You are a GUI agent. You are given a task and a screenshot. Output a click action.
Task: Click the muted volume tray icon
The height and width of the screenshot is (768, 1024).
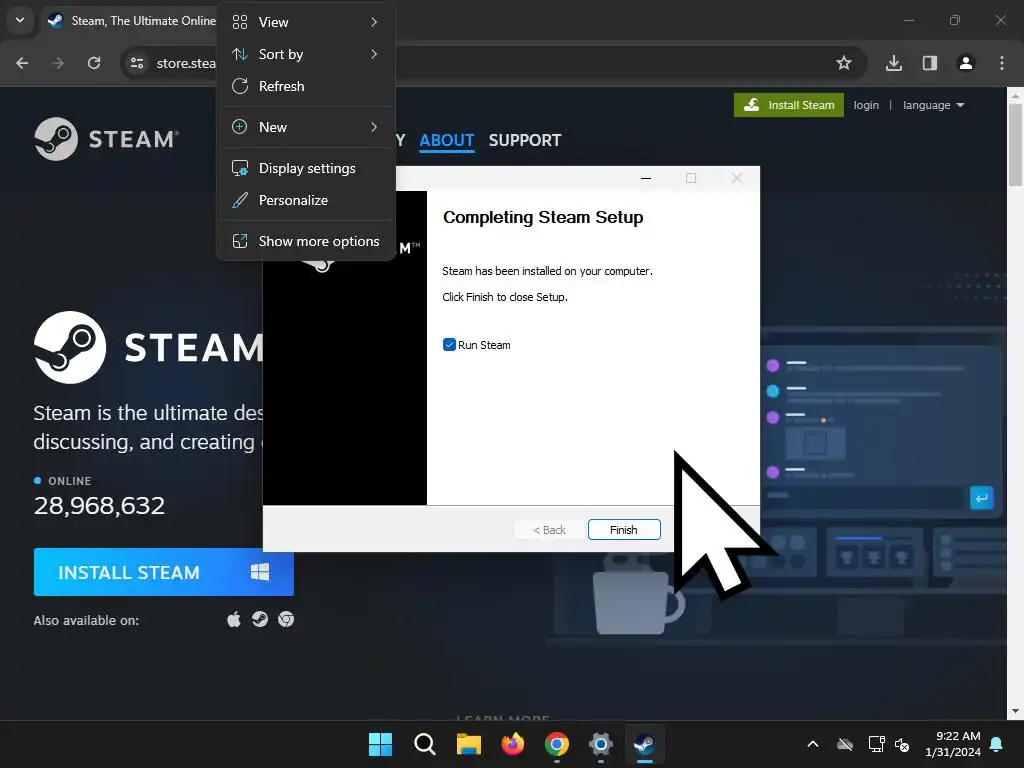[902, 744]
